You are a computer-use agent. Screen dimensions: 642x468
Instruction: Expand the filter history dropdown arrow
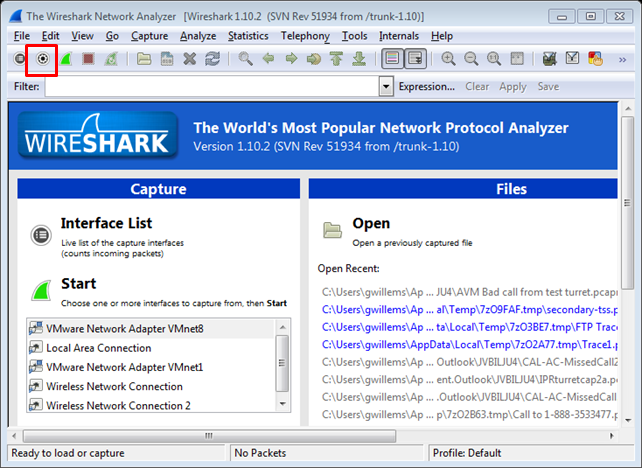pyautogui.click(x=386, y=87)
